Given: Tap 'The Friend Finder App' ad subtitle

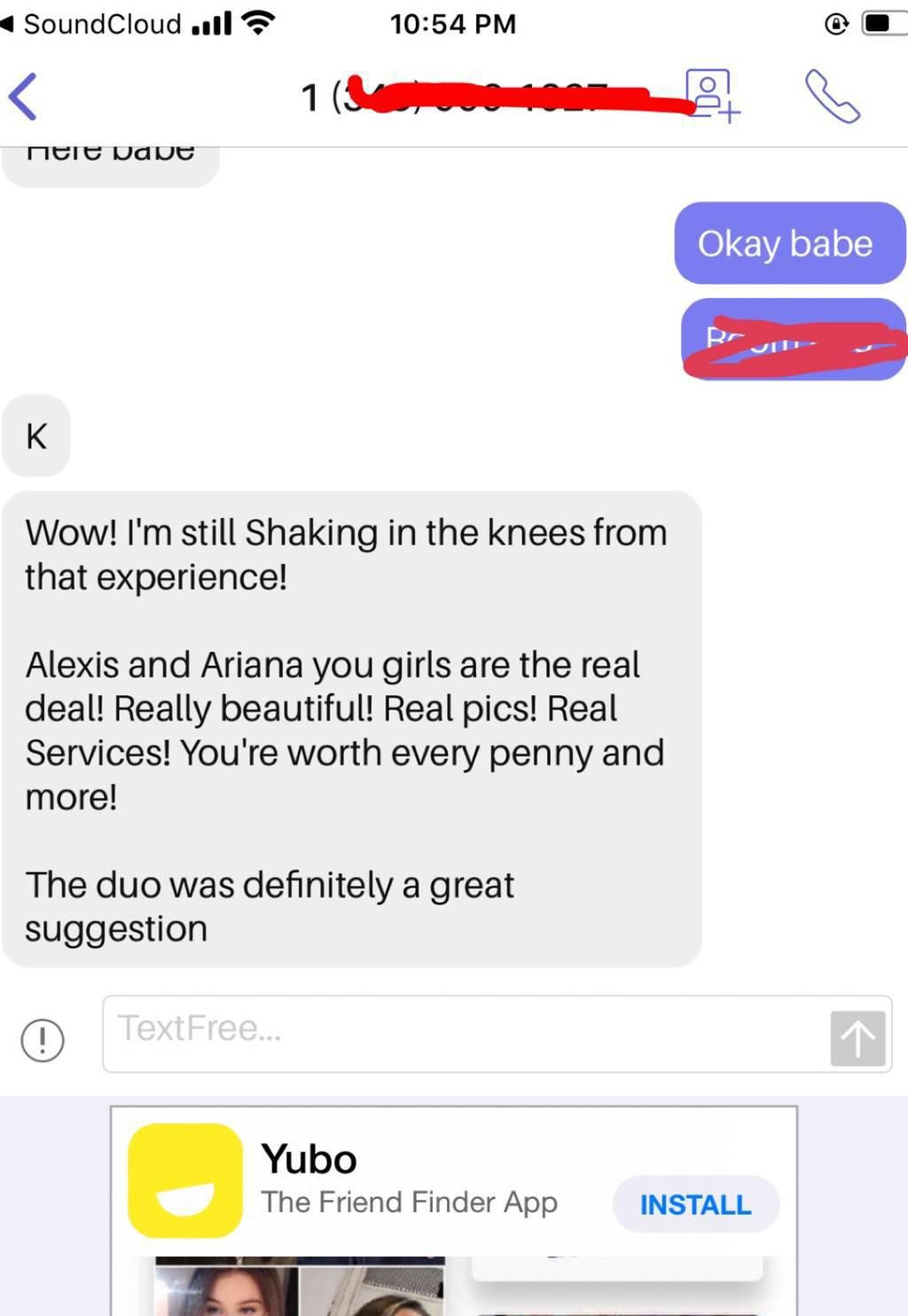Looking at the screenshot, I should click(x=409, y=1202).
